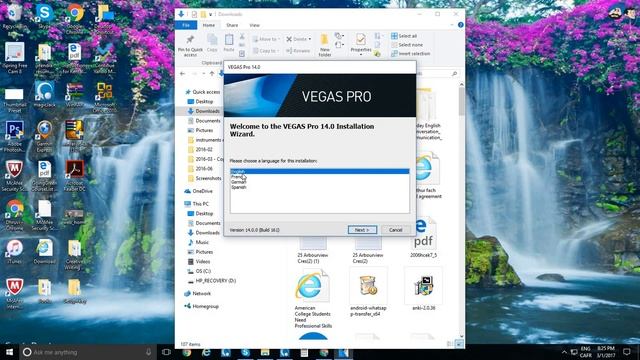
Task: Switch to the View ribbon tab
Action: (254, 25)
